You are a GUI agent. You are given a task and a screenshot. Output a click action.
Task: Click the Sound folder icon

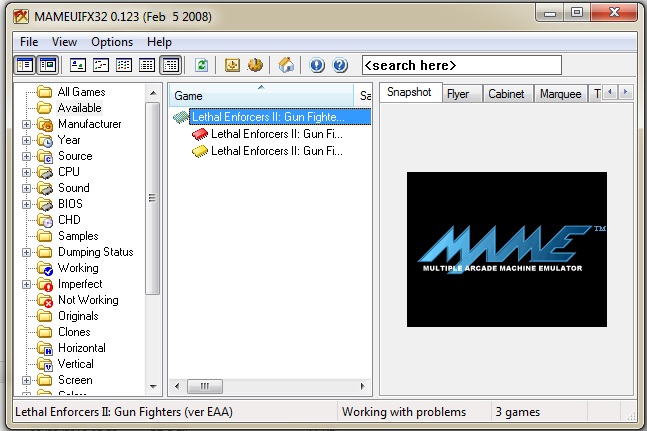(45, 188)
